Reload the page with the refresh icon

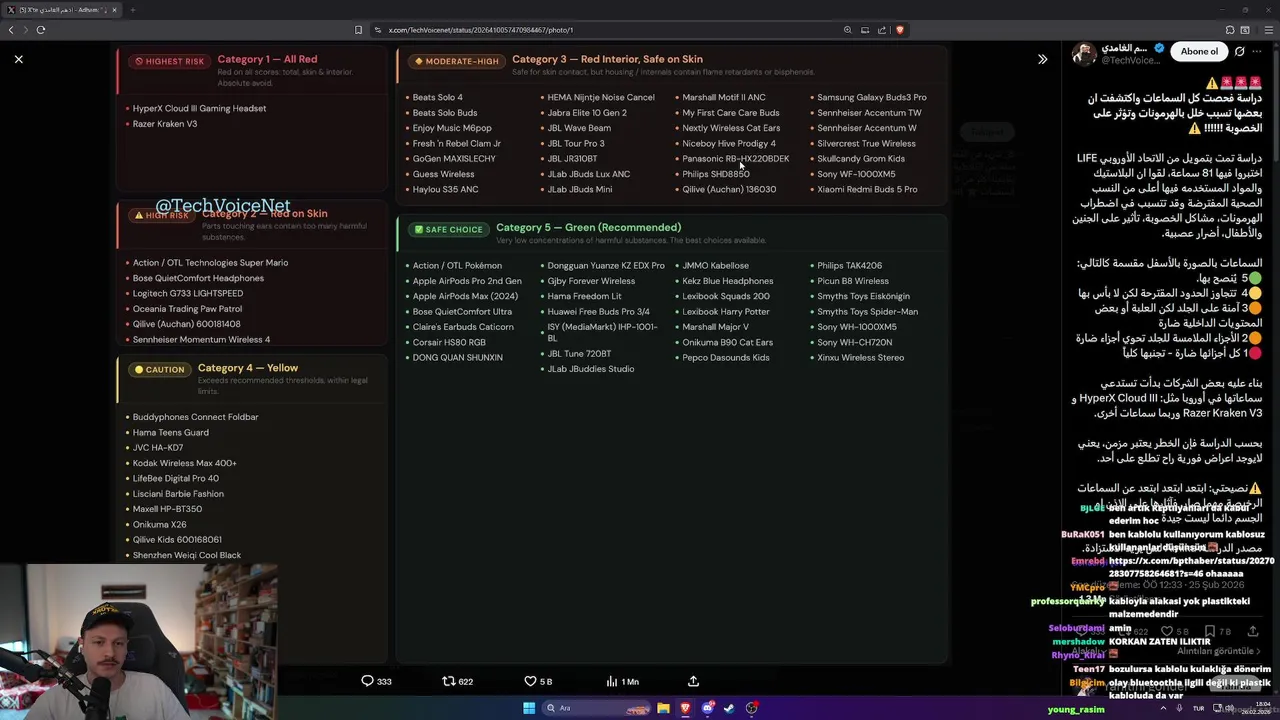click(x=41, y=30)
